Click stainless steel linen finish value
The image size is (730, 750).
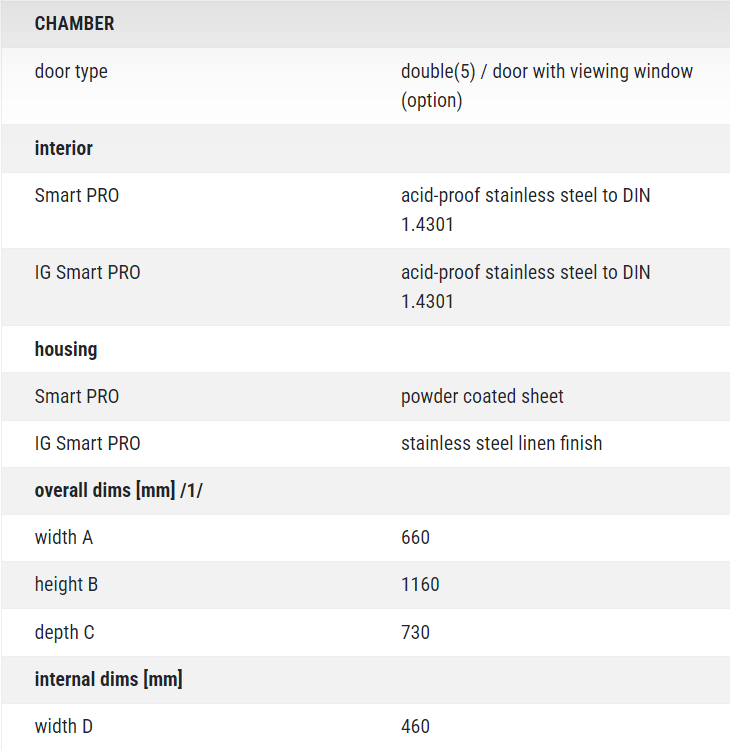point(501,443)
